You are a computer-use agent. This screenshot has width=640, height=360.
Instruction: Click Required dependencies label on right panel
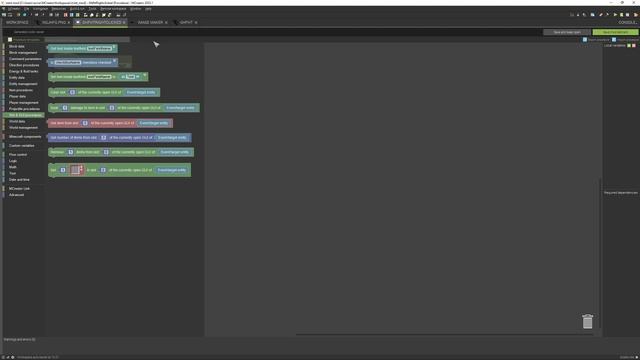click(x=620, y=193)
